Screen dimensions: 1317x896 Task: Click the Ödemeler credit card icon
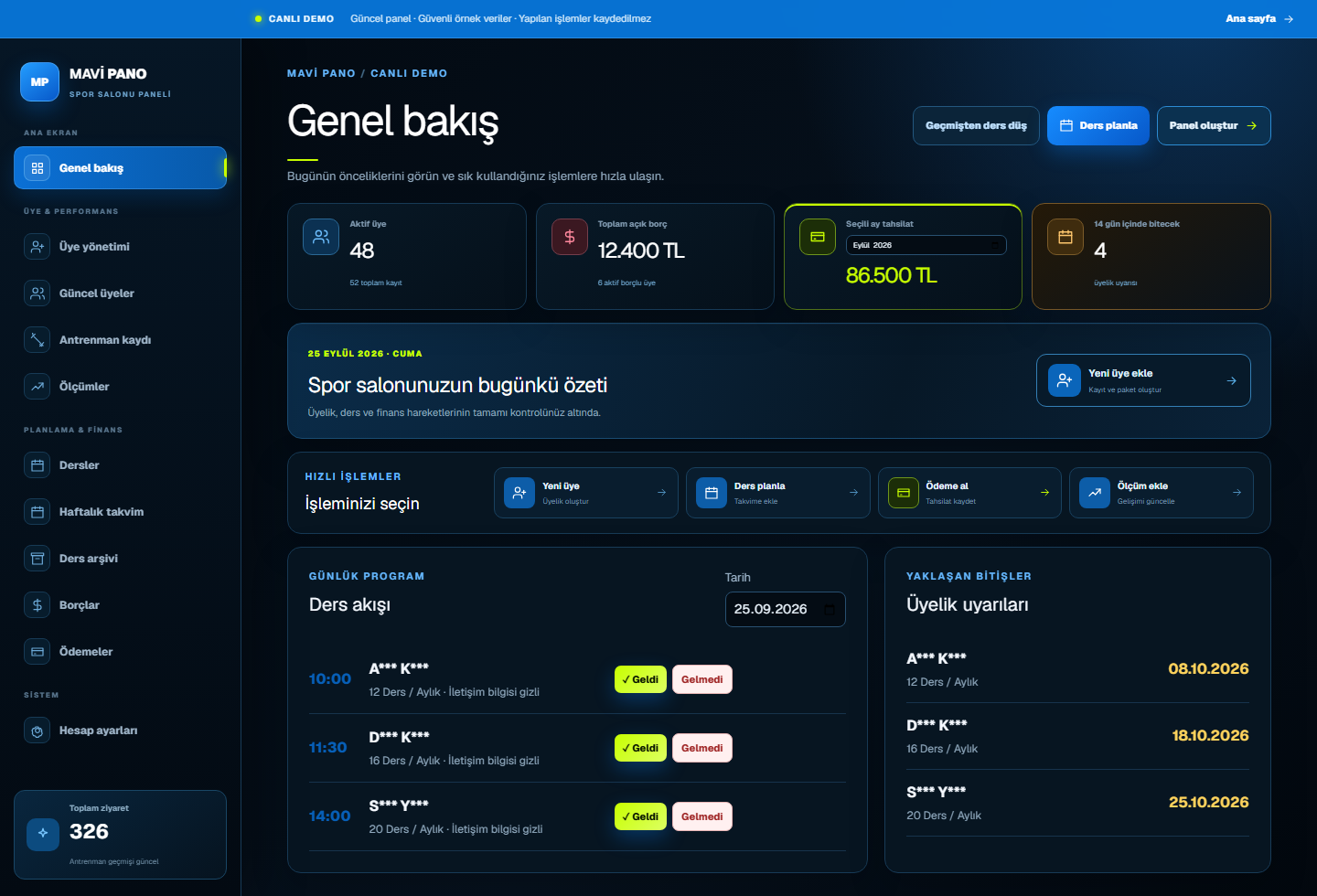[x=37, y=652]
